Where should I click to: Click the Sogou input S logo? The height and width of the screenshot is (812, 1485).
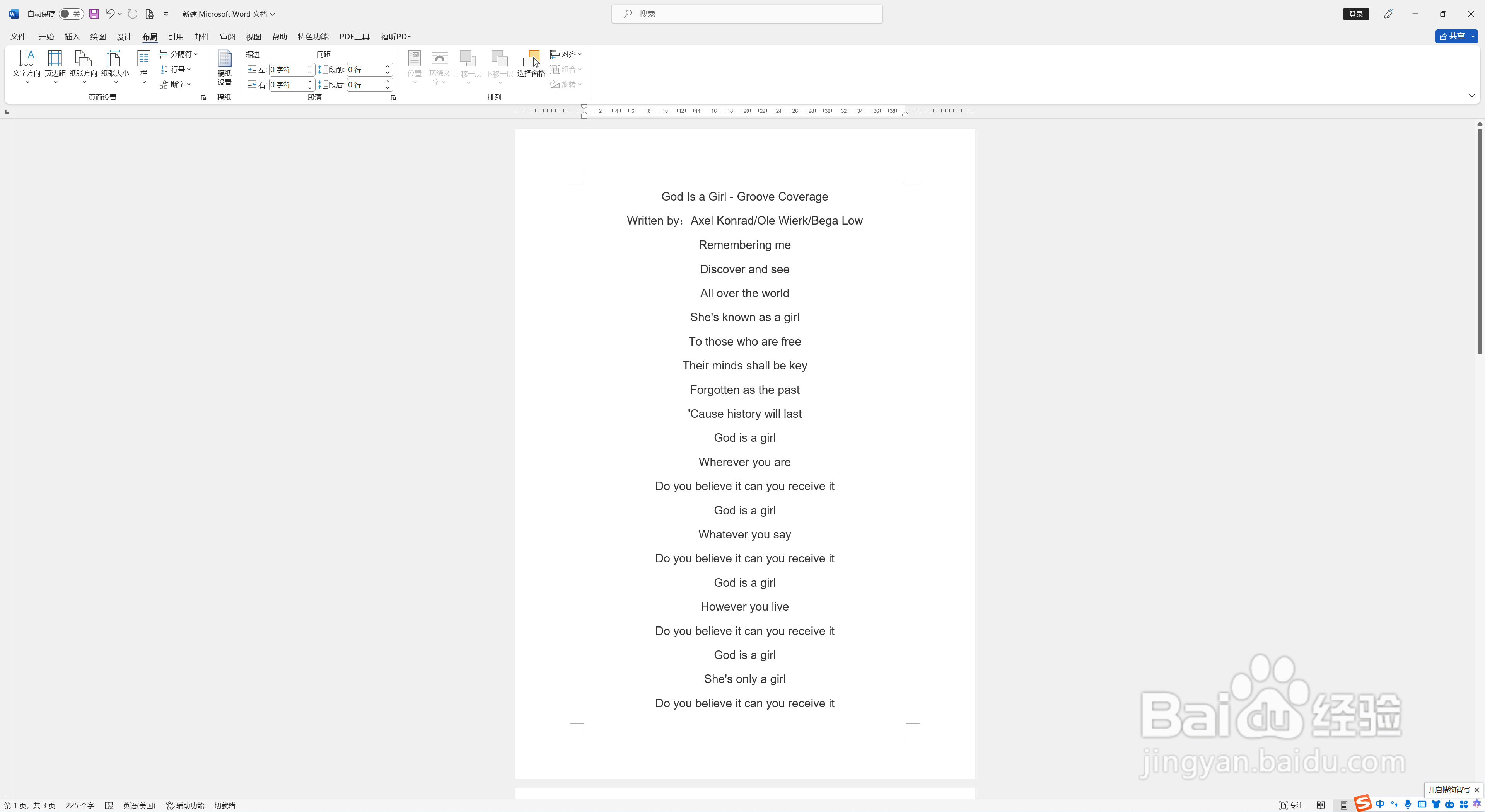[x=1363, y=803]
